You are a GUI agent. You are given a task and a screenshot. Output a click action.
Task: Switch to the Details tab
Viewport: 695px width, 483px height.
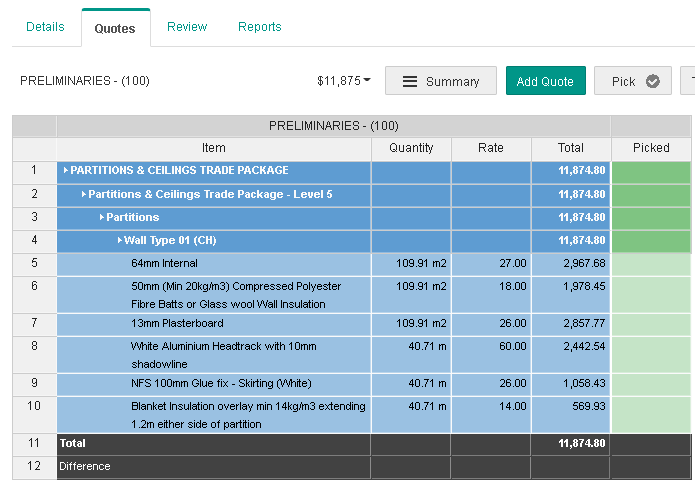coord(45,27)
